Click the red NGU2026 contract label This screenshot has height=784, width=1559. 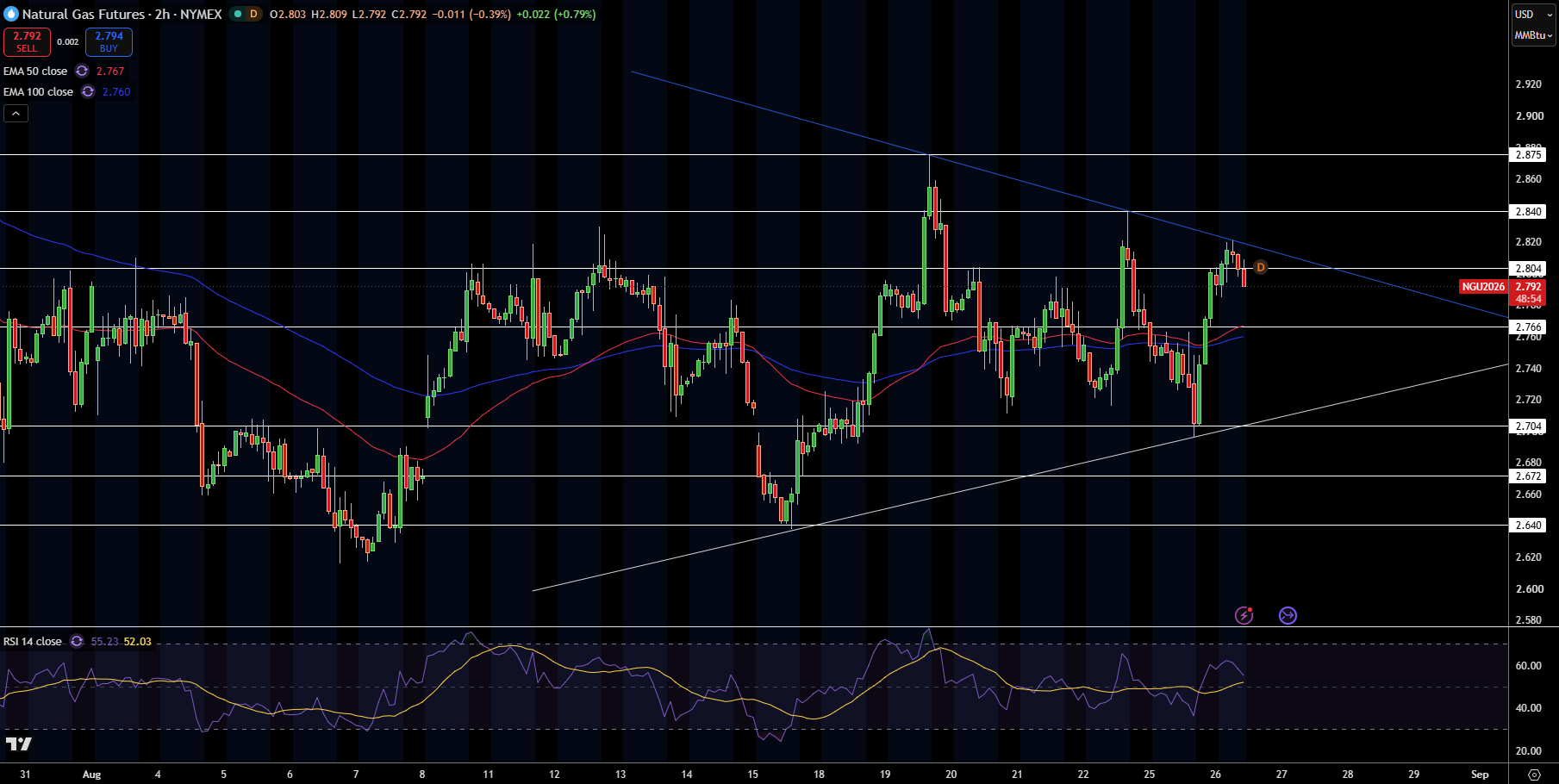coord(1483,287)
